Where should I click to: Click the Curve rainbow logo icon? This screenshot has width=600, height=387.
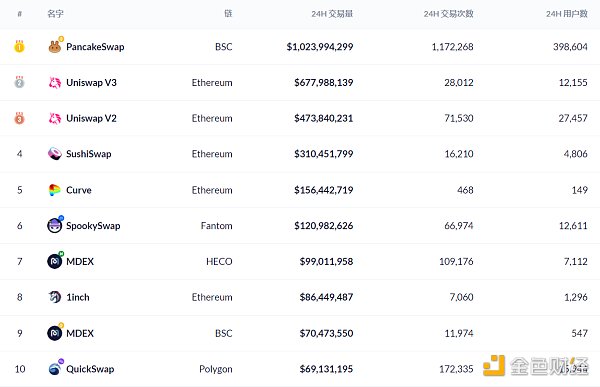pos(54,190)
